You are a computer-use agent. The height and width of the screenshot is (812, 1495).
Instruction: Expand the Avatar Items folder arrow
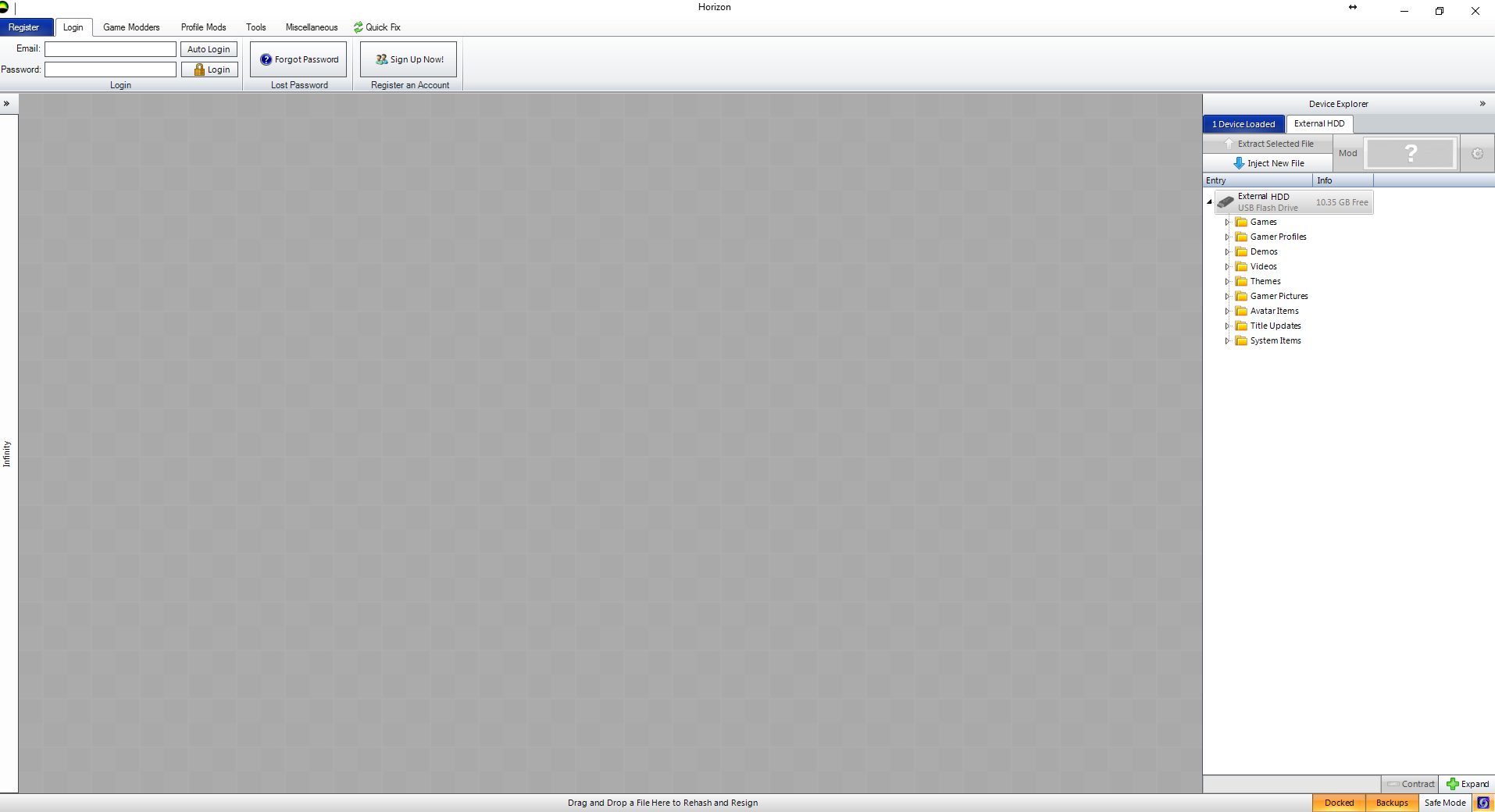(x=1227, y=311)
